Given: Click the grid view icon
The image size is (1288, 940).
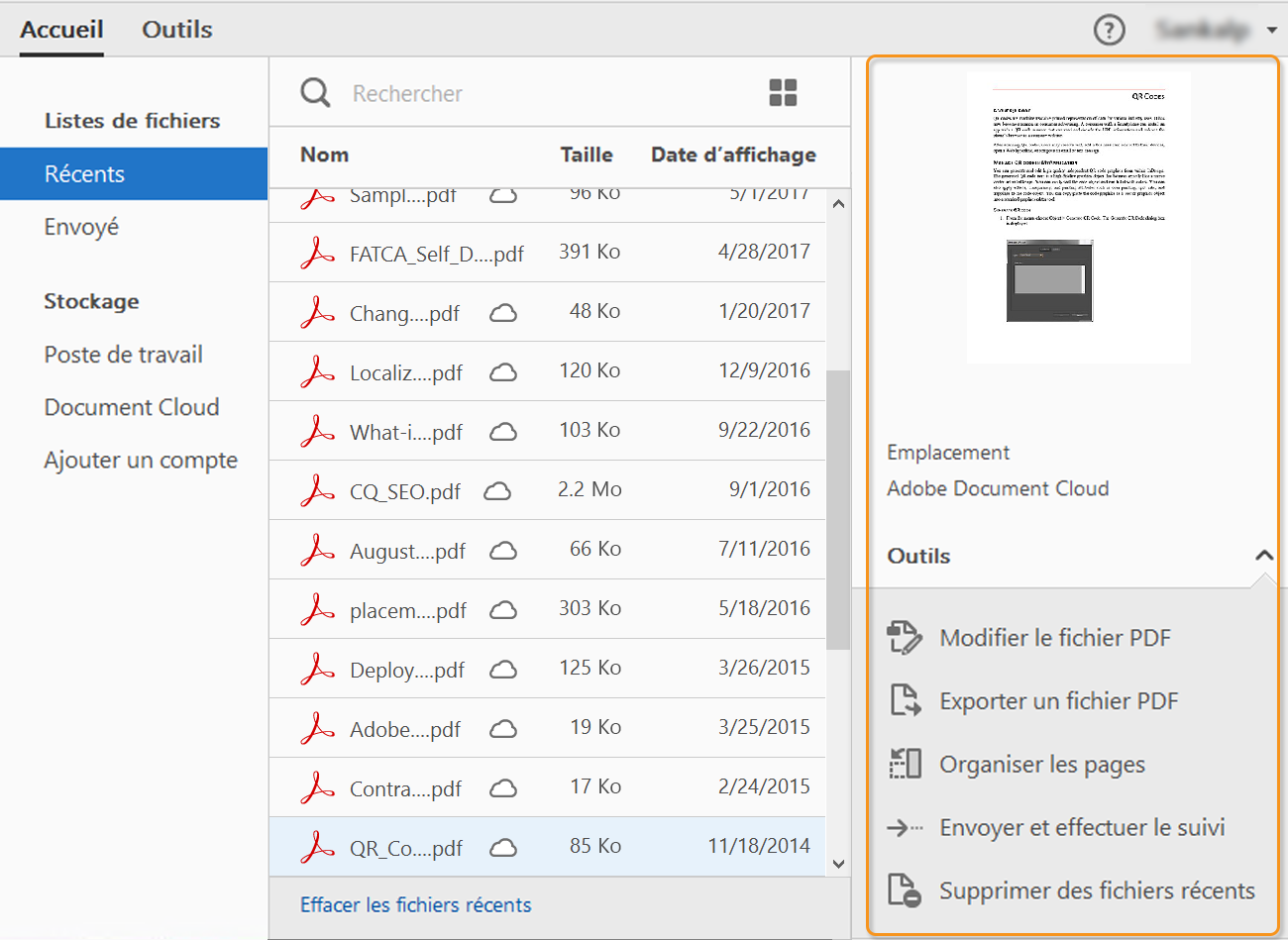Looking at the screenshot, I should point(783,93).
